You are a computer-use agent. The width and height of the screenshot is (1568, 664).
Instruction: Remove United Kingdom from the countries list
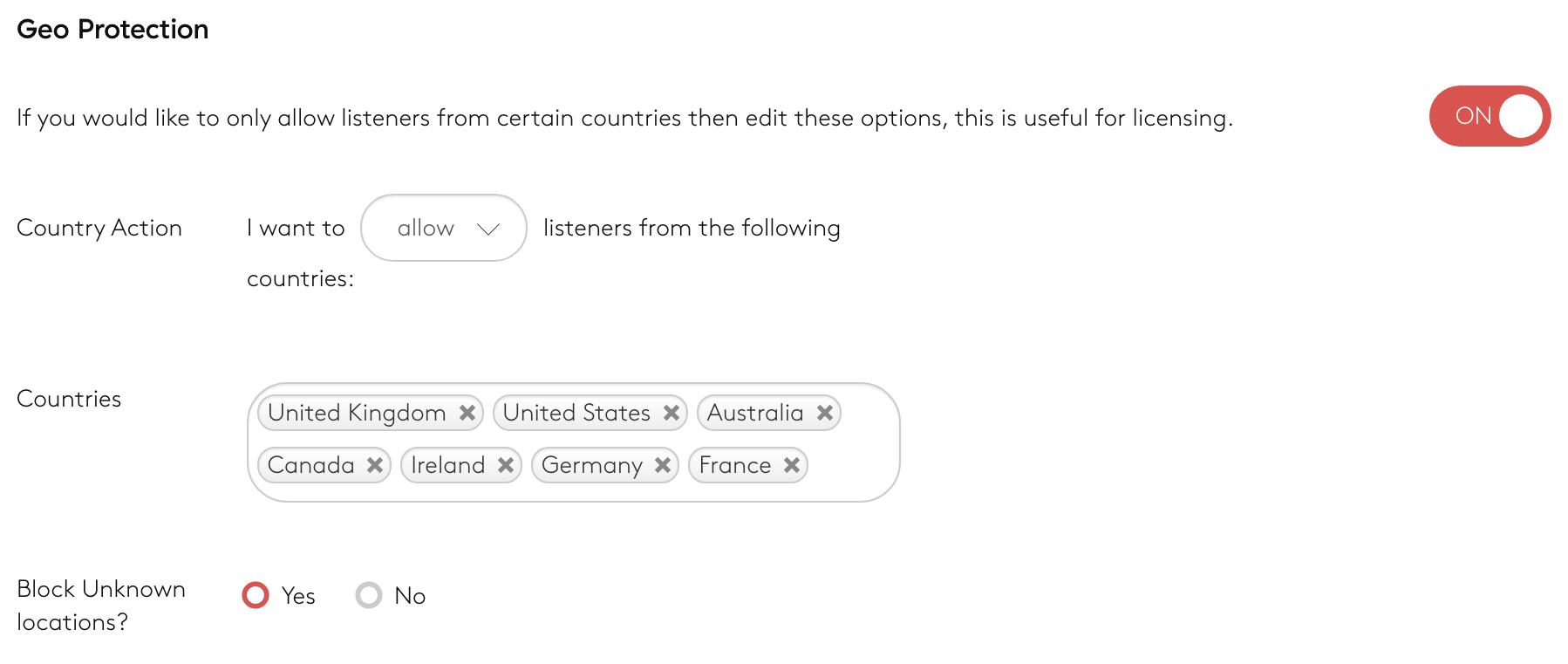click(467, 413)
